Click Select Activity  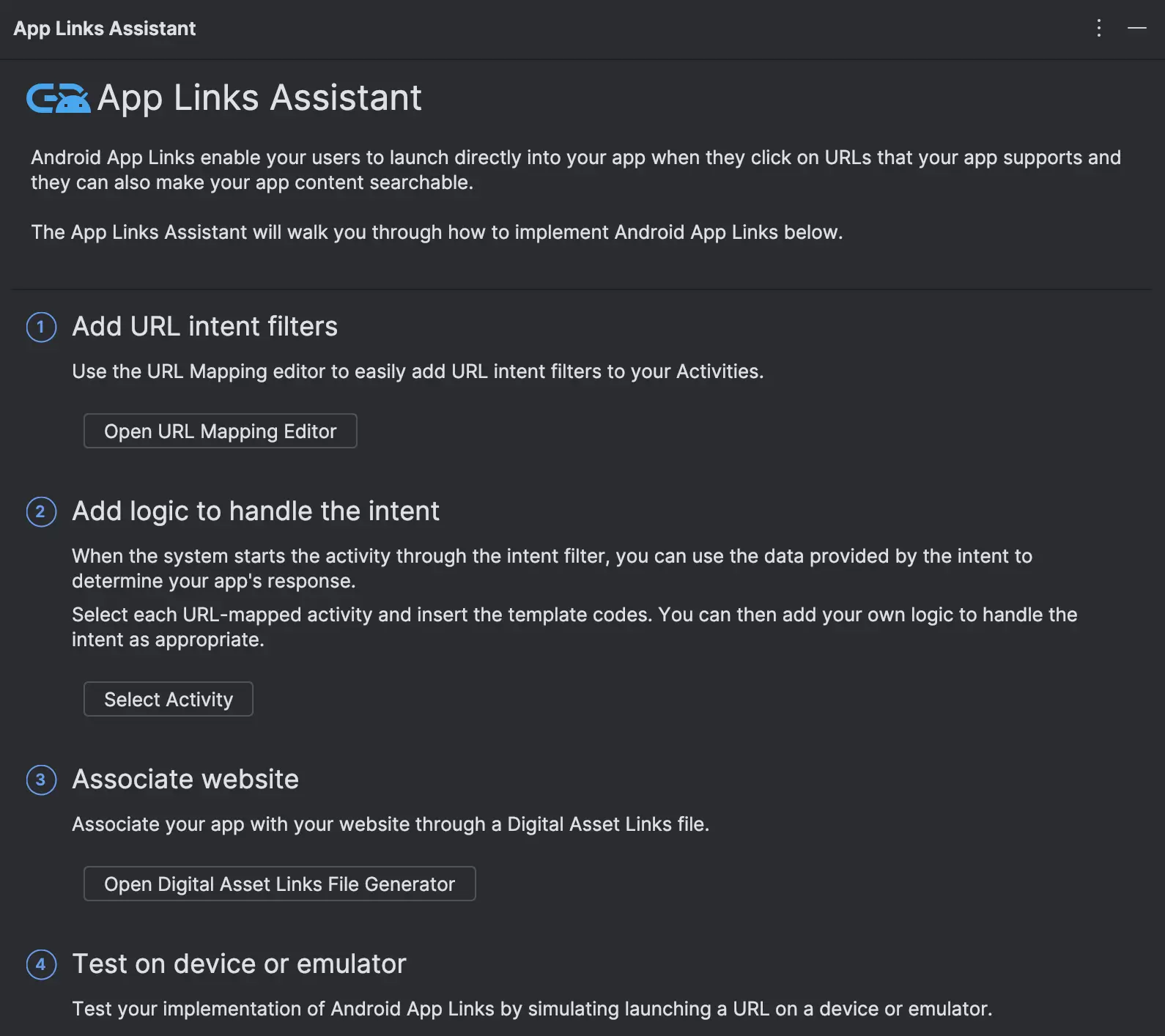(x=168, y=699)
